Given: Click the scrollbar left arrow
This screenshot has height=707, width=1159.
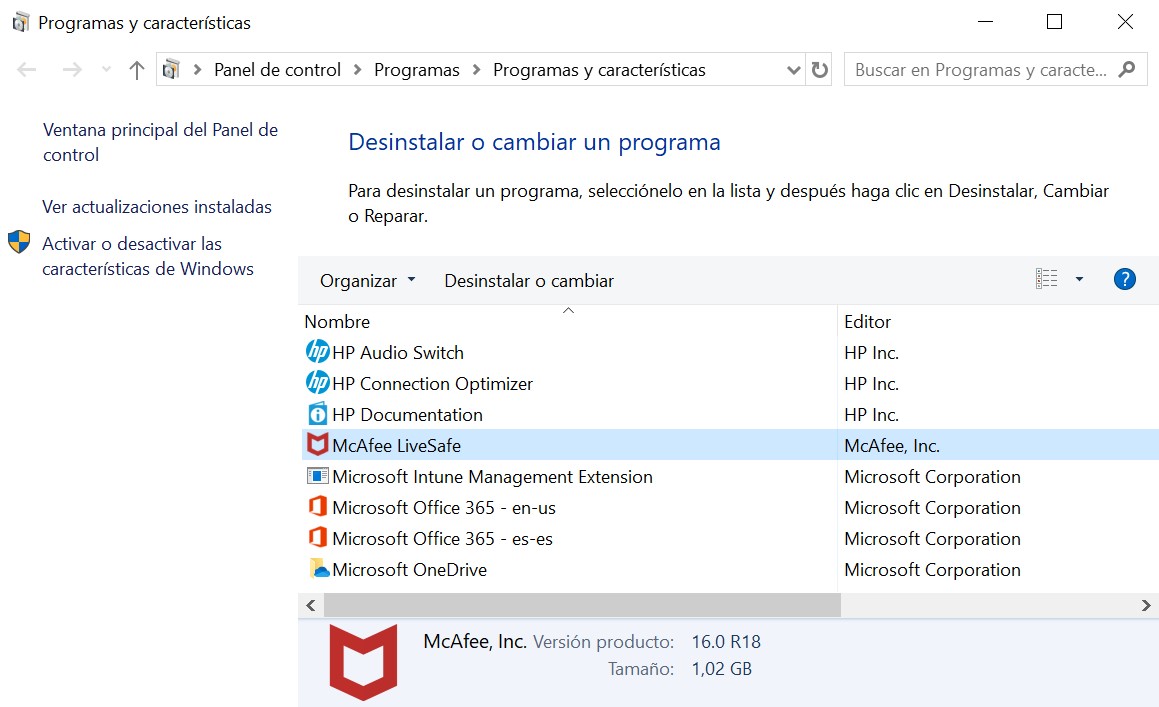Looking at the screenshot, I should (310, 605).
